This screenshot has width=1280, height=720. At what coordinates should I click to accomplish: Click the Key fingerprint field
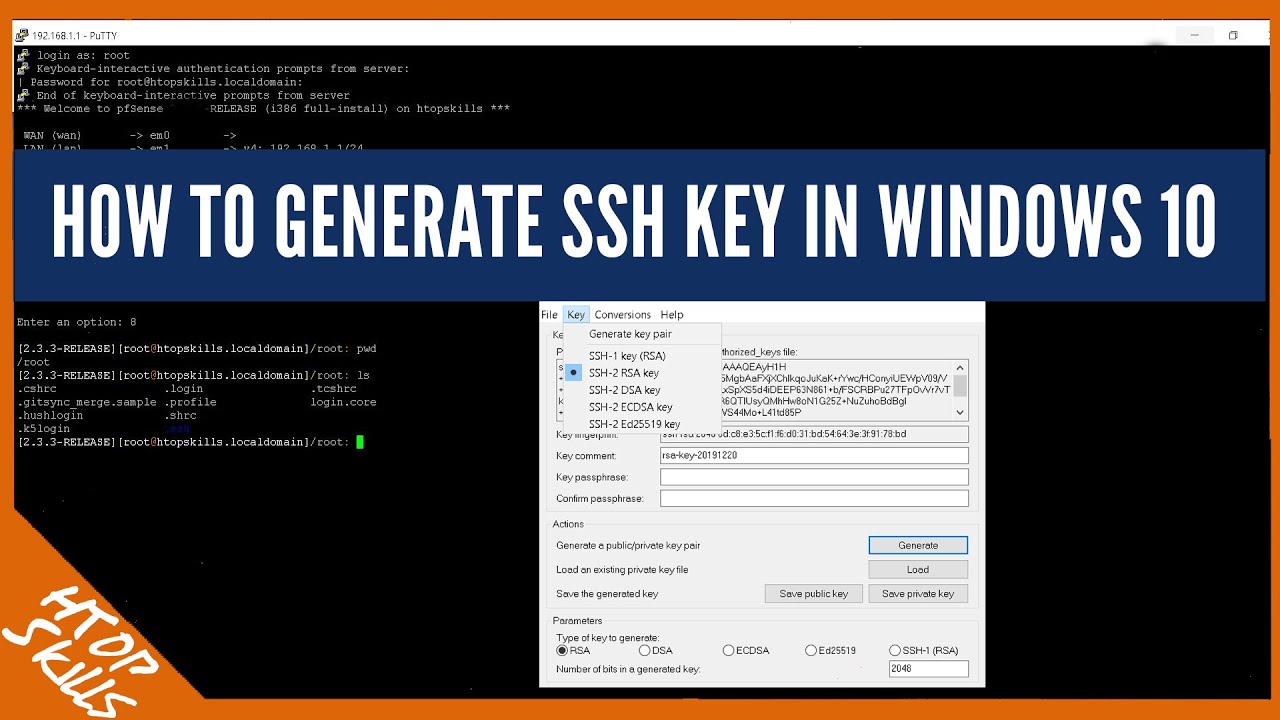(814, 434)
